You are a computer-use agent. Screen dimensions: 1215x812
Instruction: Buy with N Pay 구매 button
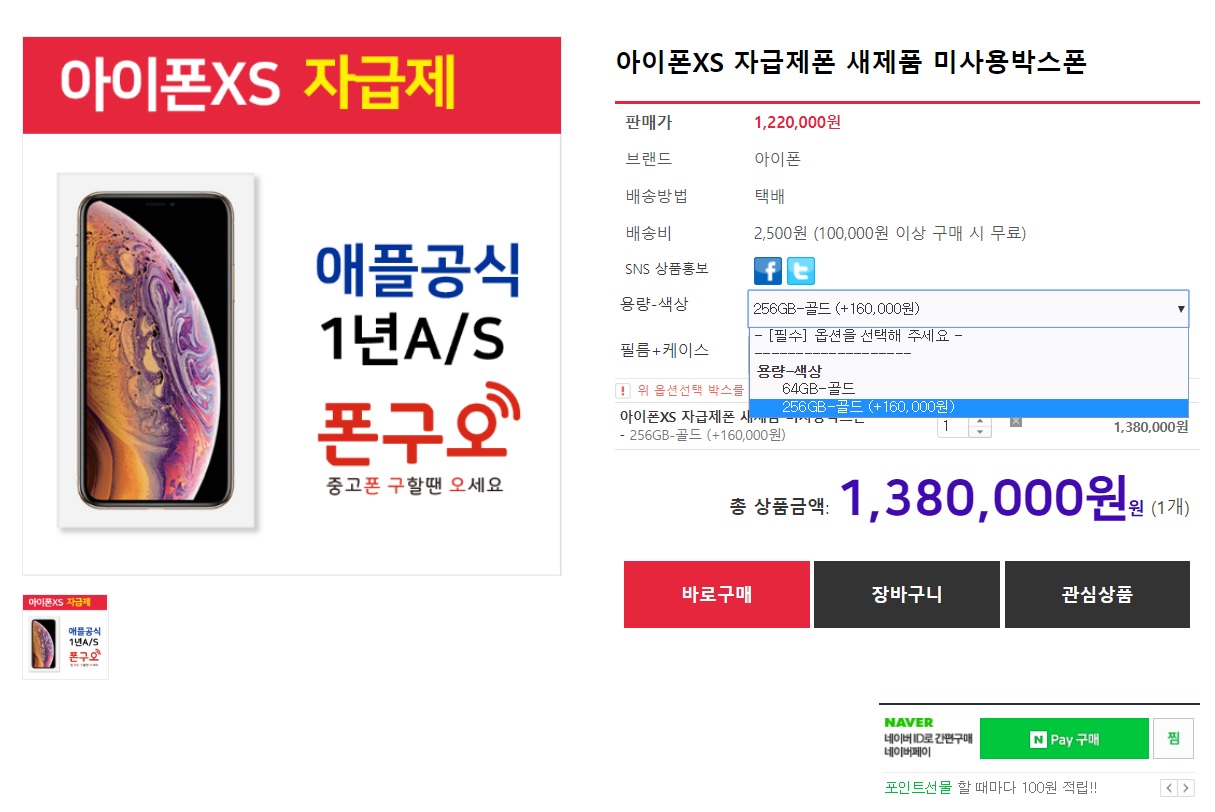[1064, 739]
